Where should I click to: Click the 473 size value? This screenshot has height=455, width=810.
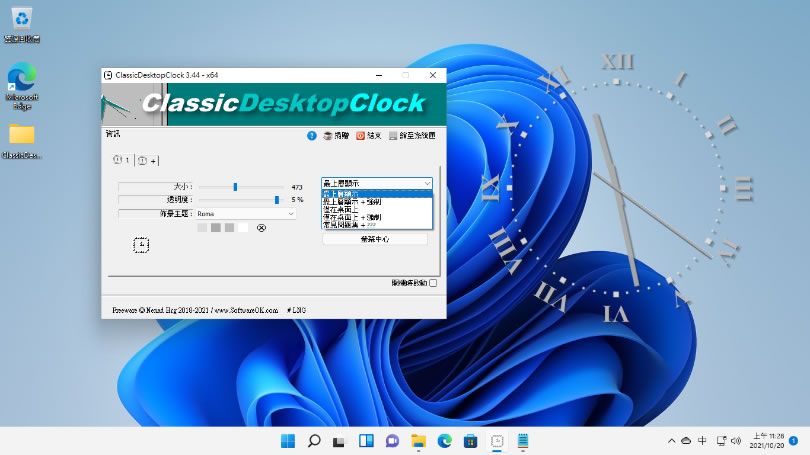click(297, 187)
